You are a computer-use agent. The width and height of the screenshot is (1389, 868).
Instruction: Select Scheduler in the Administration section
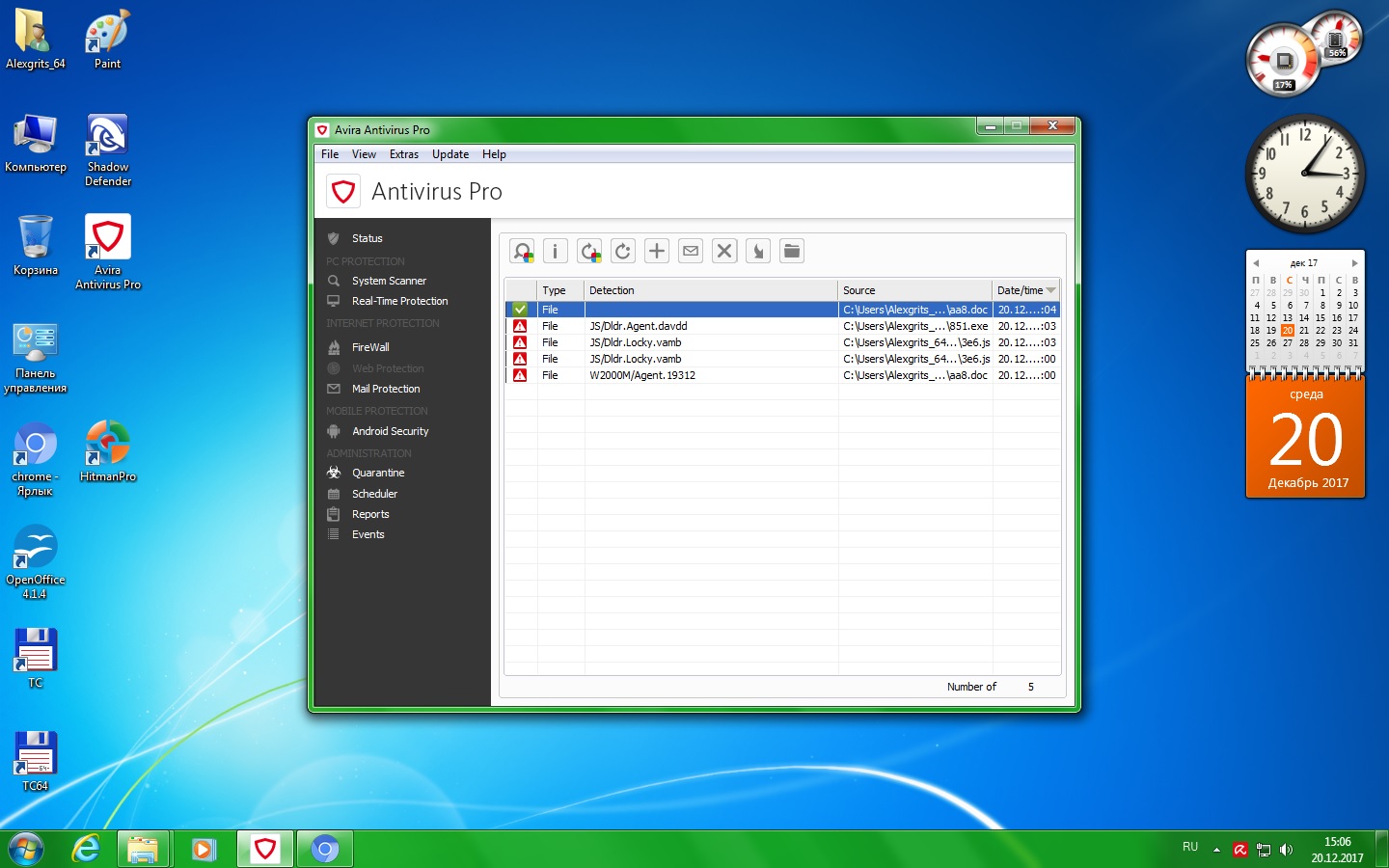pos(374,494)
